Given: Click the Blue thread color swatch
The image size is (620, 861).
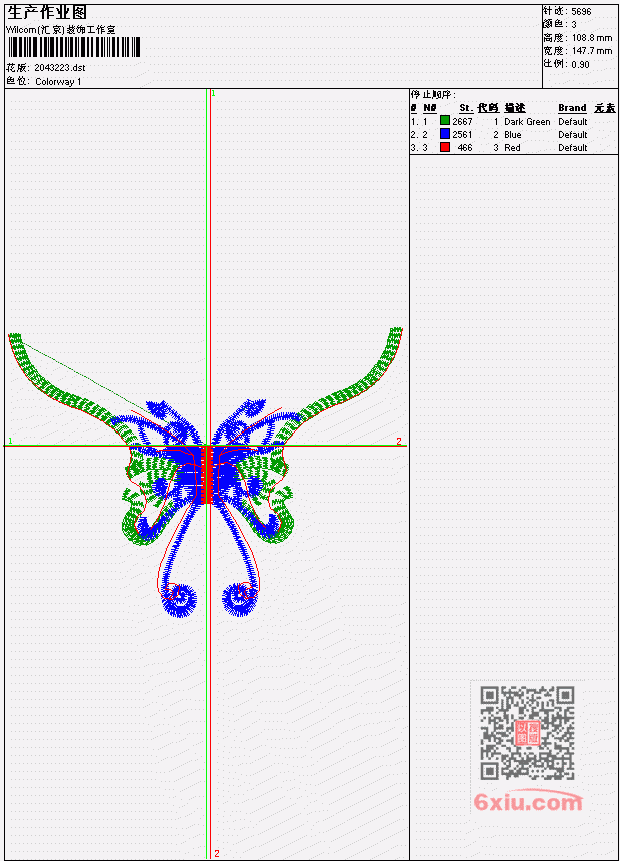Looking at the screenshot, I should (x=445, y=134).
